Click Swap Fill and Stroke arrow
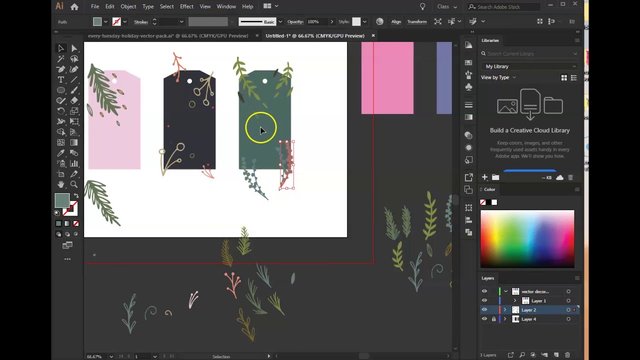This screenshot has width=640, height=360. [76, 196]
